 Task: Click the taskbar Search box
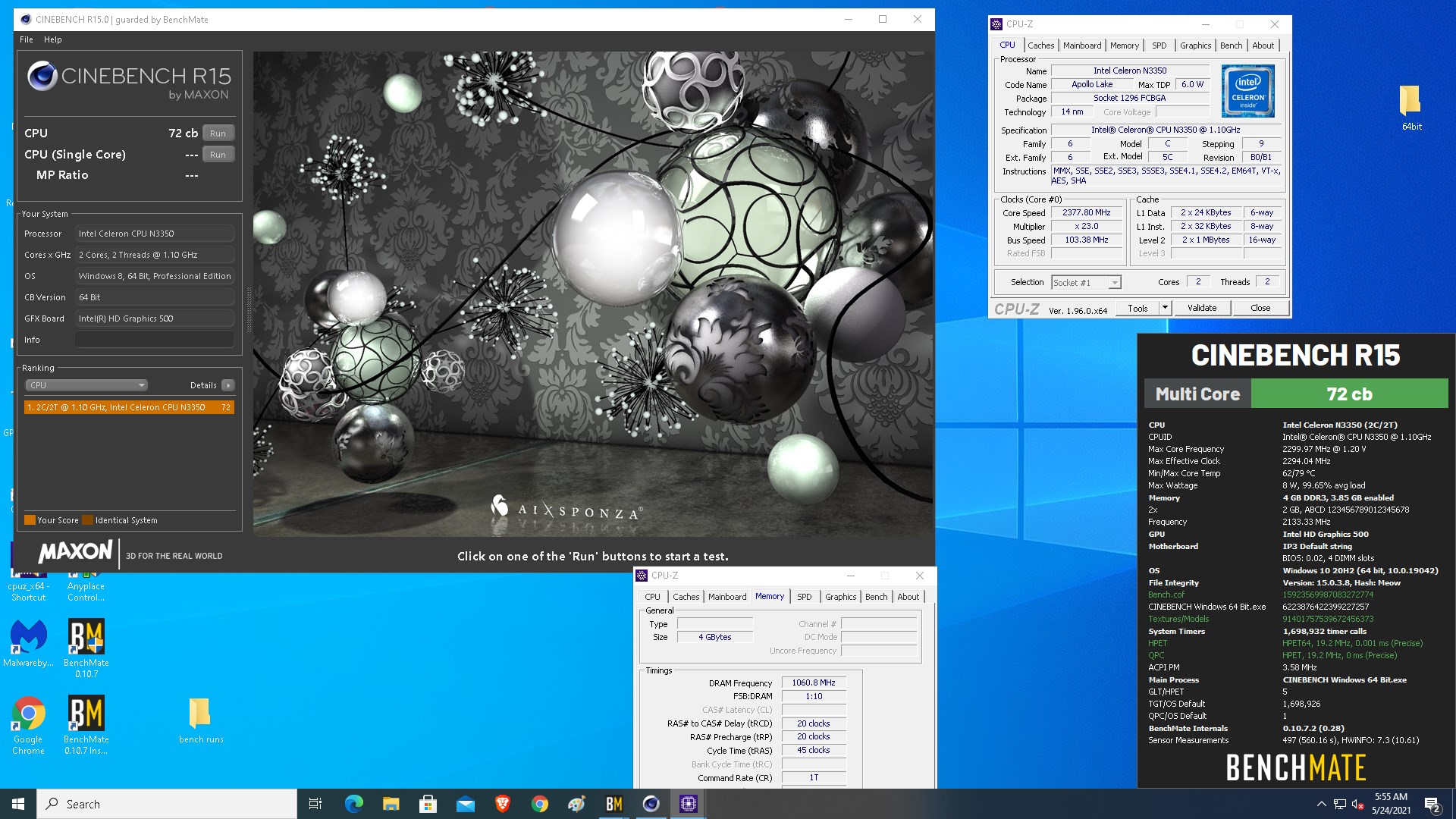167,804
